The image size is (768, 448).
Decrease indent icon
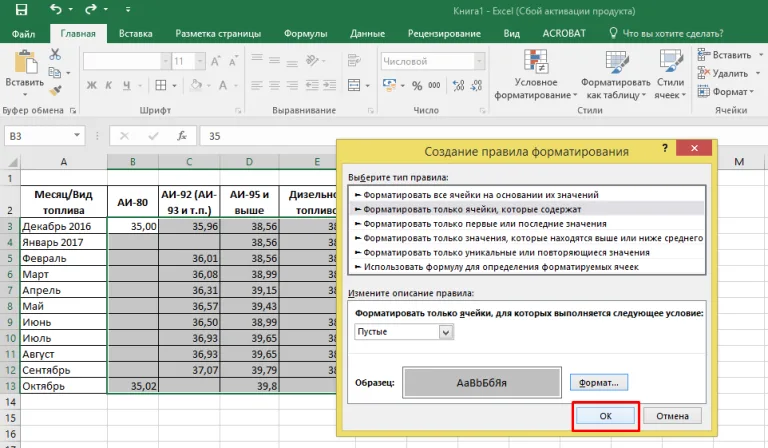(x=312, y=86)
